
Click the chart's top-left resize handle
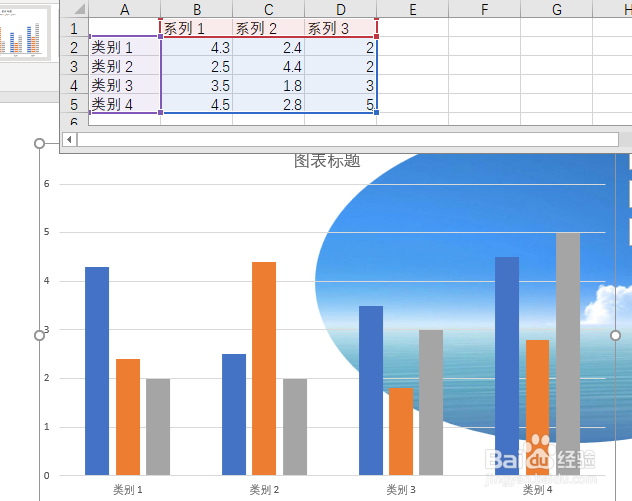click(x=40, y=143)
